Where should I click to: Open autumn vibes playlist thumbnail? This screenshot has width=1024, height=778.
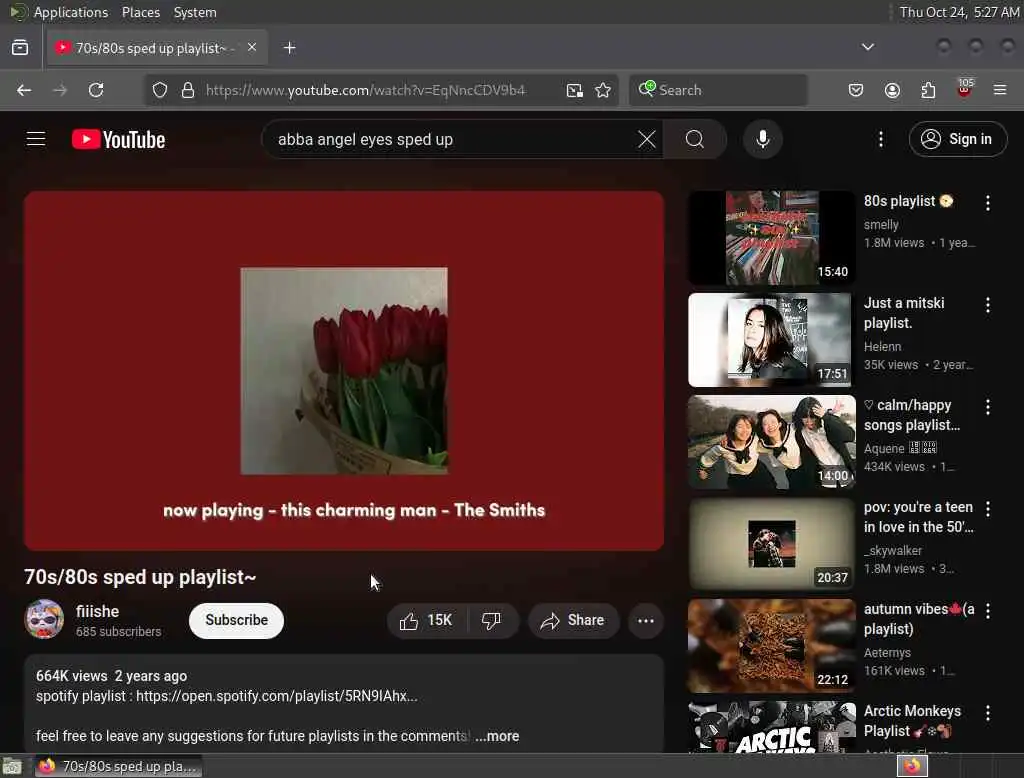coord(771,645)
